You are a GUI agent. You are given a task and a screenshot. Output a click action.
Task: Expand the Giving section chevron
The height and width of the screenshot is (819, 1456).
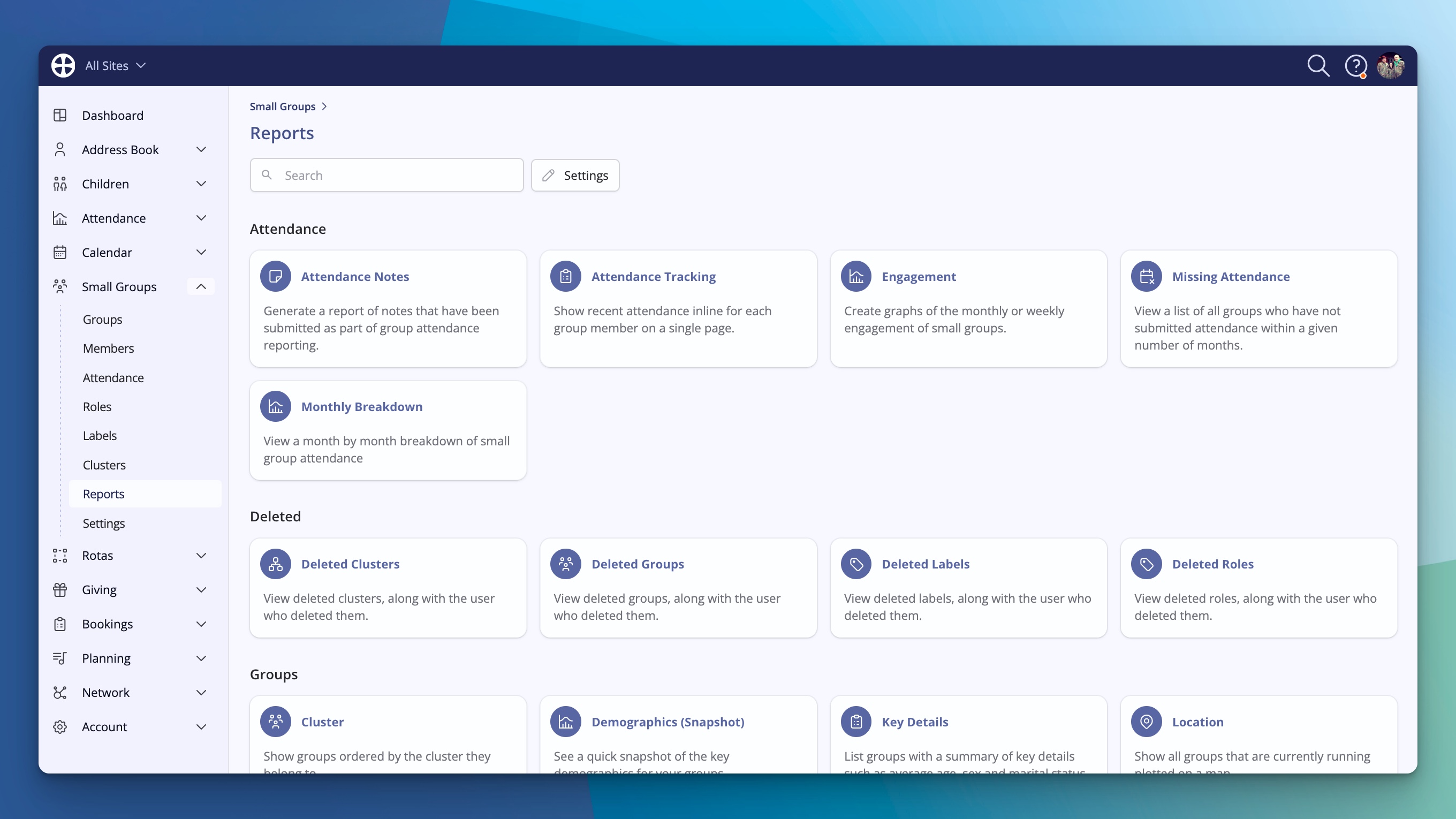(201, 589)
